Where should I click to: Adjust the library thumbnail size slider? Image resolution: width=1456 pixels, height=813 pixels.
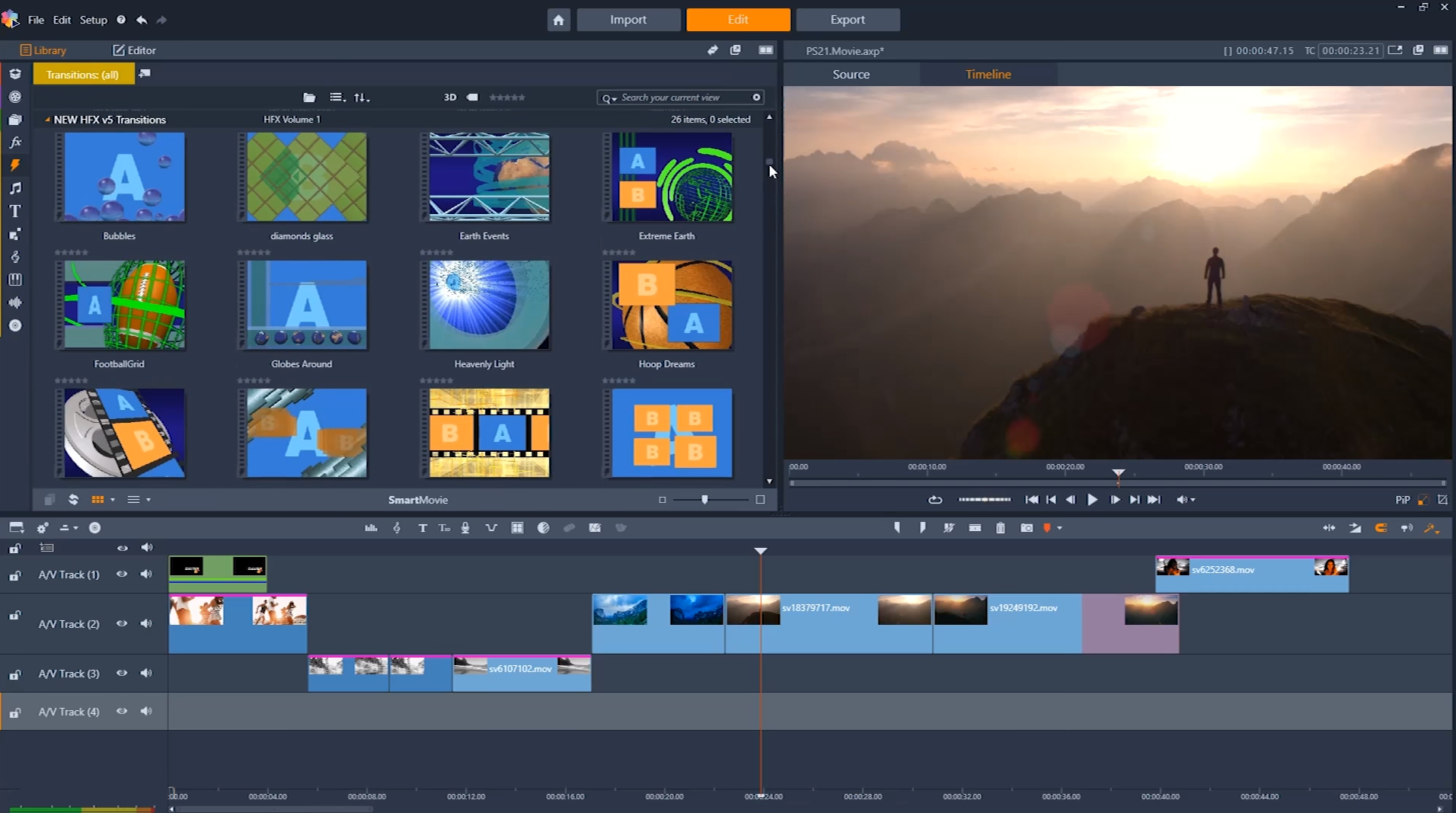pos(704,500)
